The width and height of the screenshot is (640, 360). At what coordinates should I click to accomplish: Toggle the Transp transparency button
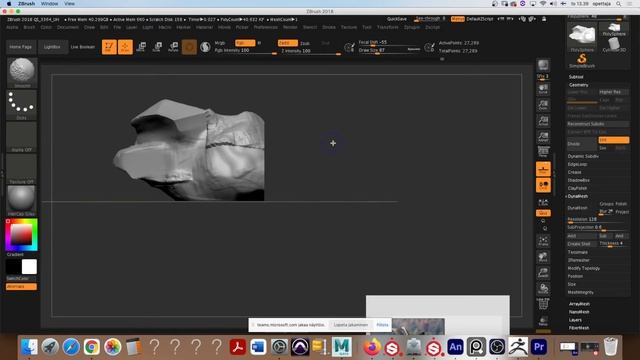pyautogui.click(x=543, y=320)
